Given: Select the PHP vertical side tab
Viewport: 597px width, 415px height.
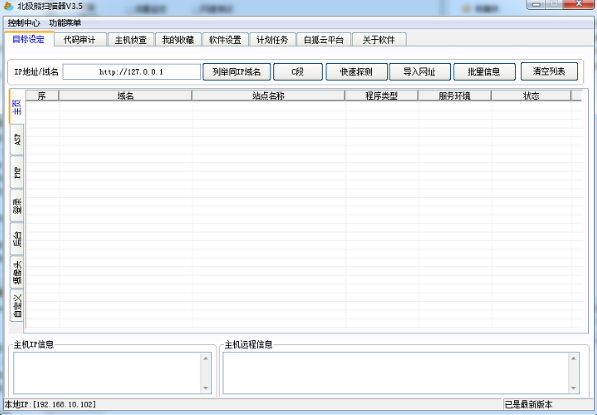Looking at the screenshot, I should coord(17,172).
